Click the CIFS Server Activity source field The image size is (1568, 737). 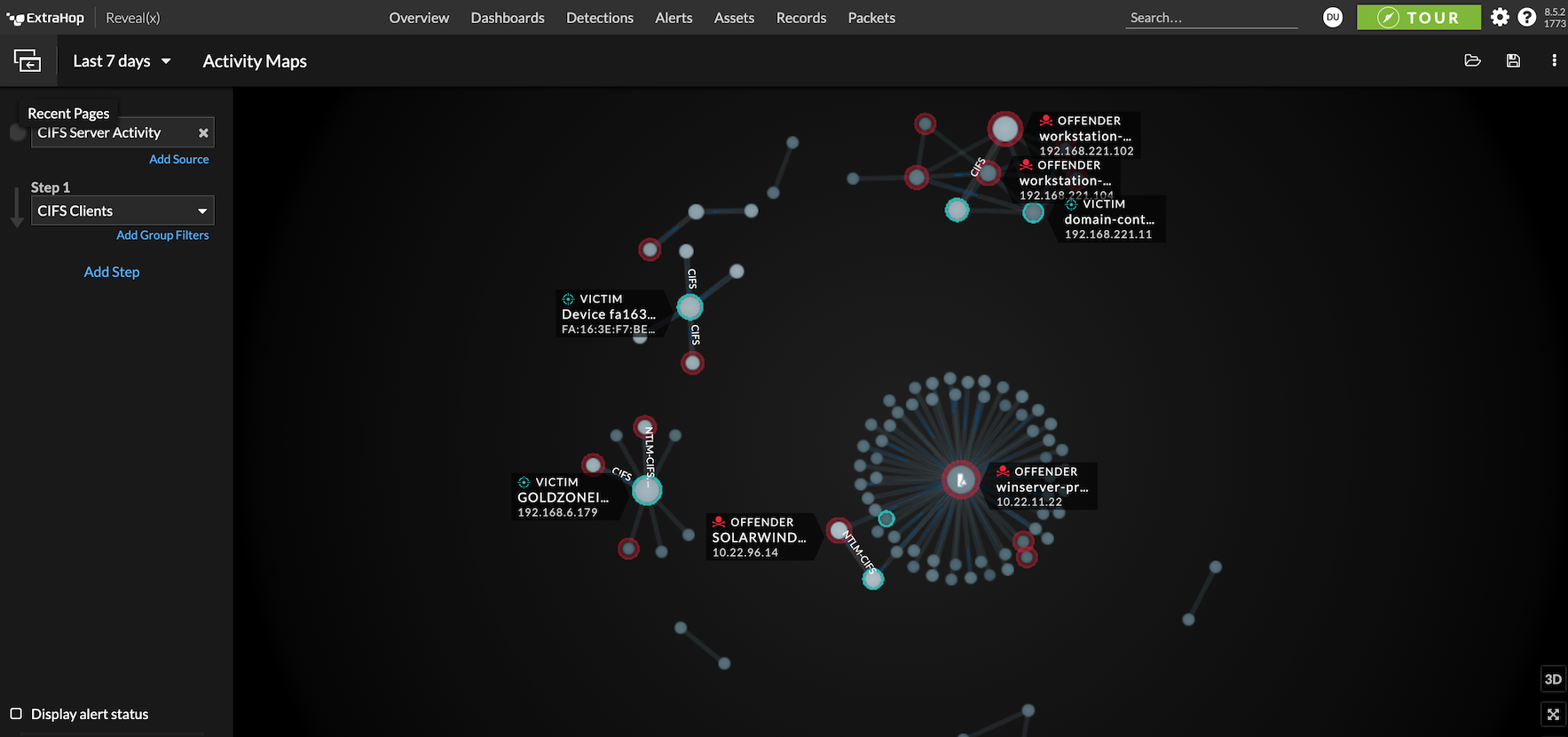point(122,133)
